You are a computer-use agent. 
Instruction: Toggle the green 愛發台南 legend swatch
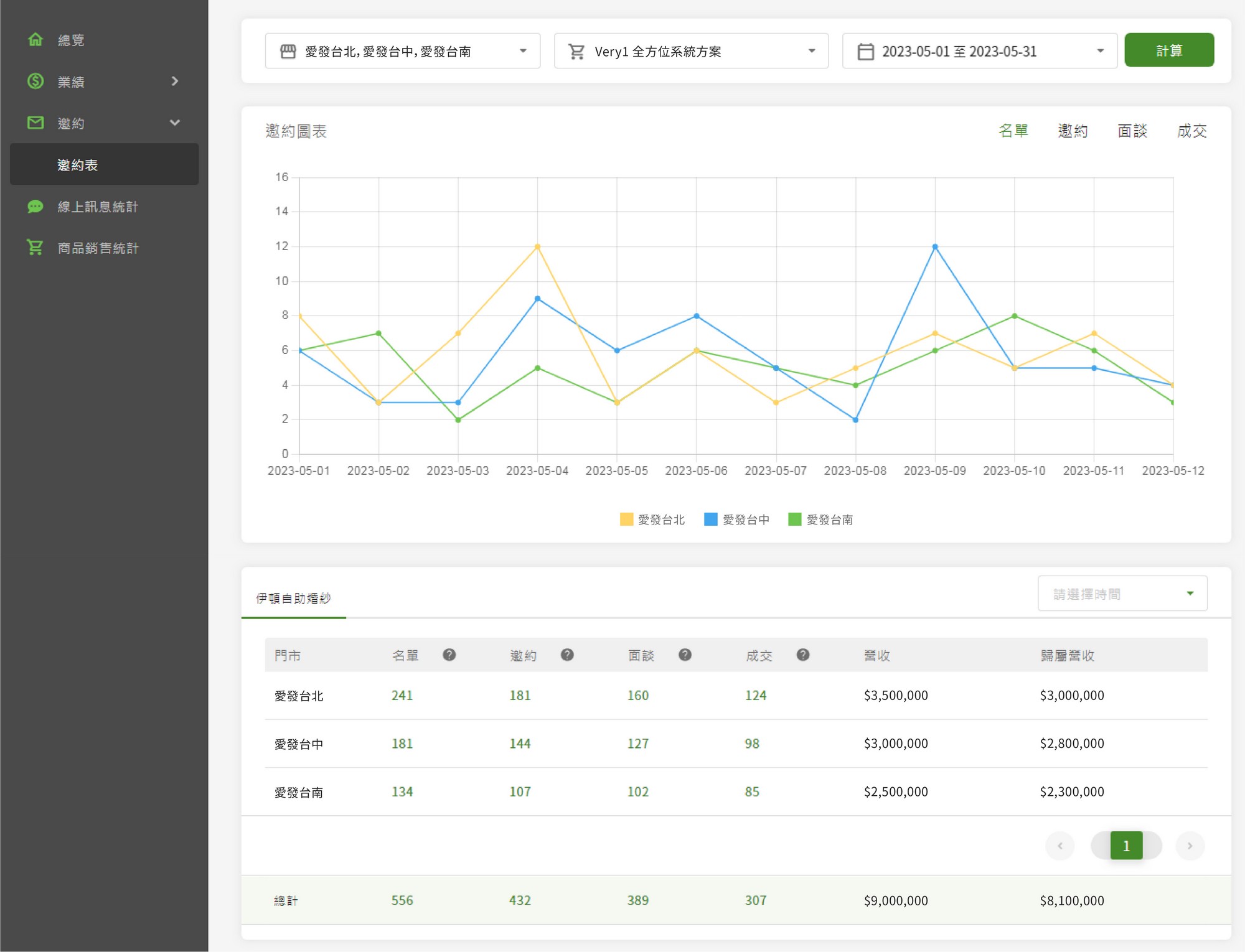click(794, 519)
